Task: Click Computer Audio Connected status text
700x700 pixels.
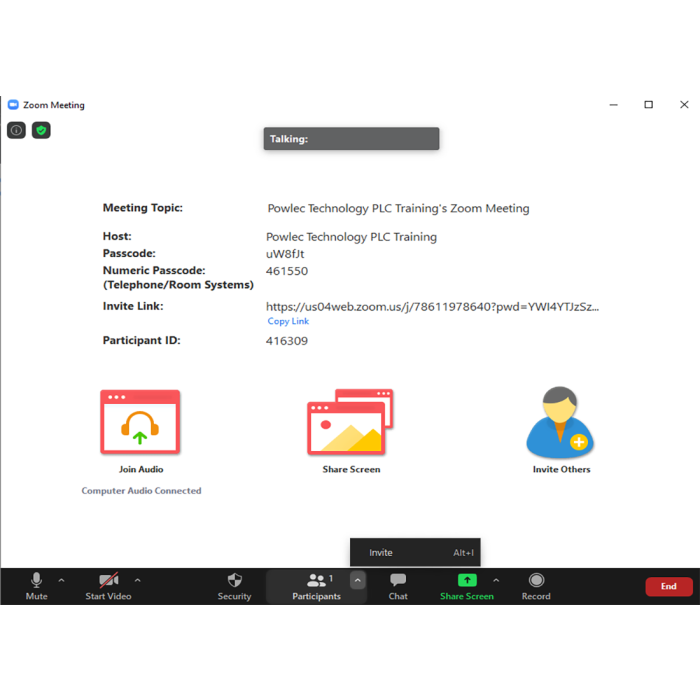Action: coord(141,491)
